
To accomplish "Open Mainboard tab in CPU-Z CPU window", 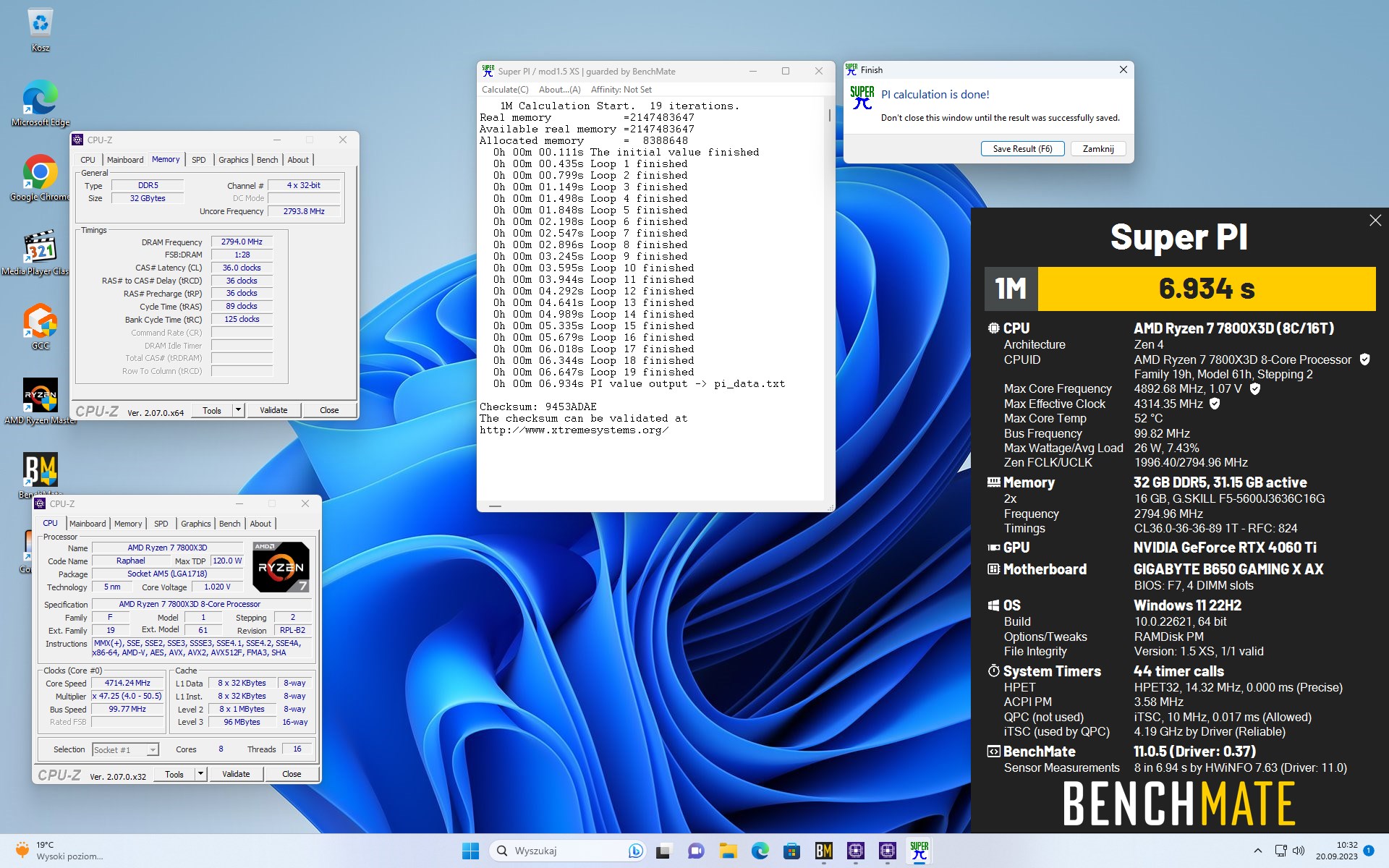I will coord(88,524).
